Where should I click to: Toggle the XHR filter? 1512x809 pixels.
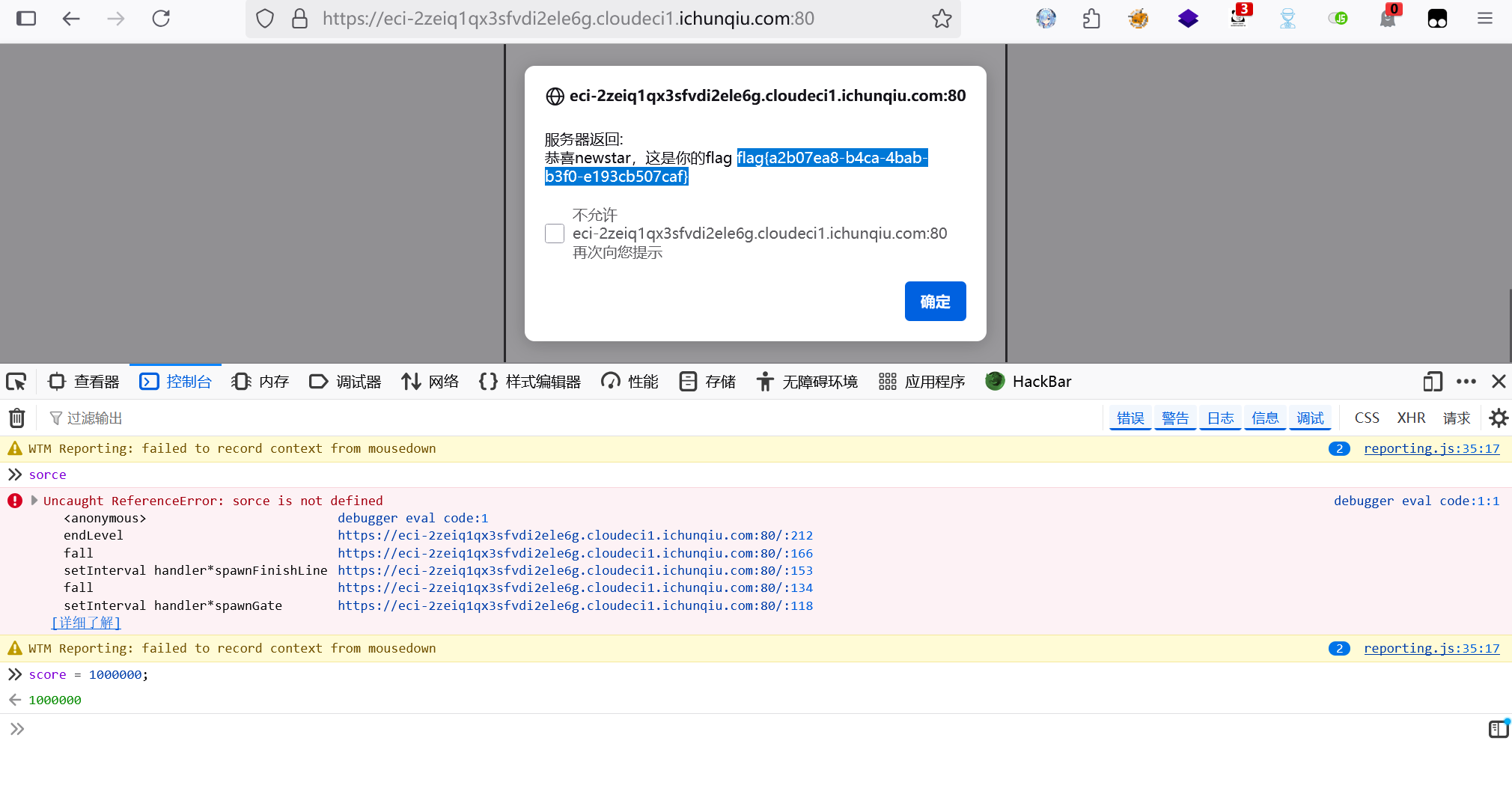coord(1411,418)
